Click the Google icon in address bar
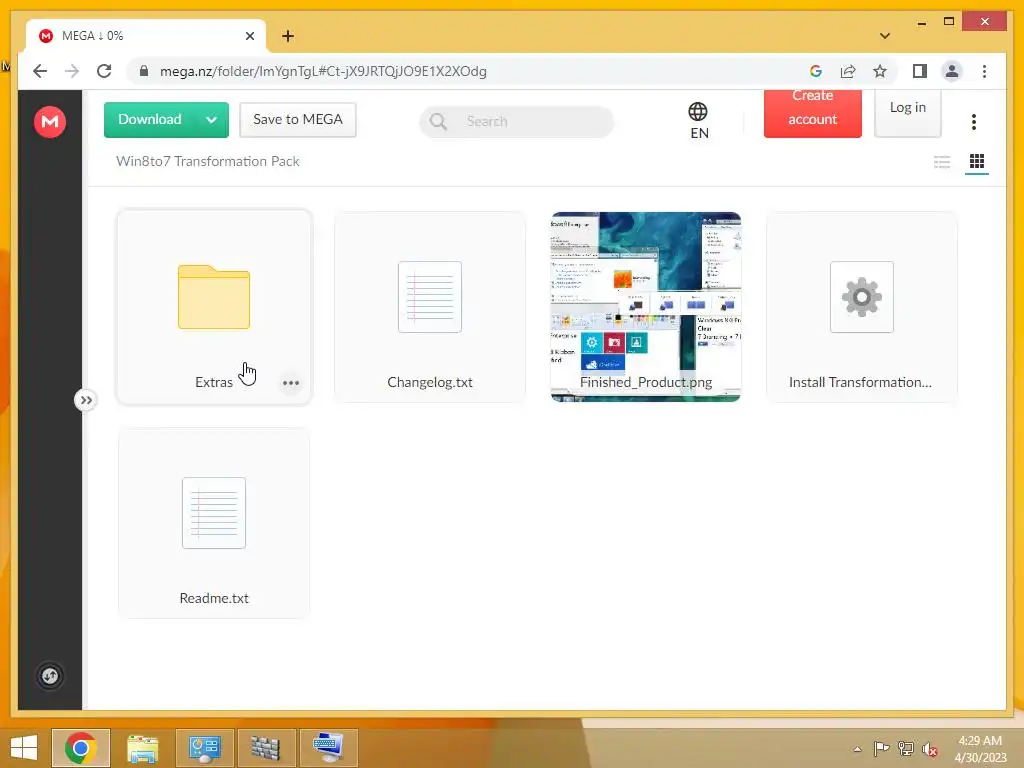The image size is (1024, 768). [x=816, y=71]
